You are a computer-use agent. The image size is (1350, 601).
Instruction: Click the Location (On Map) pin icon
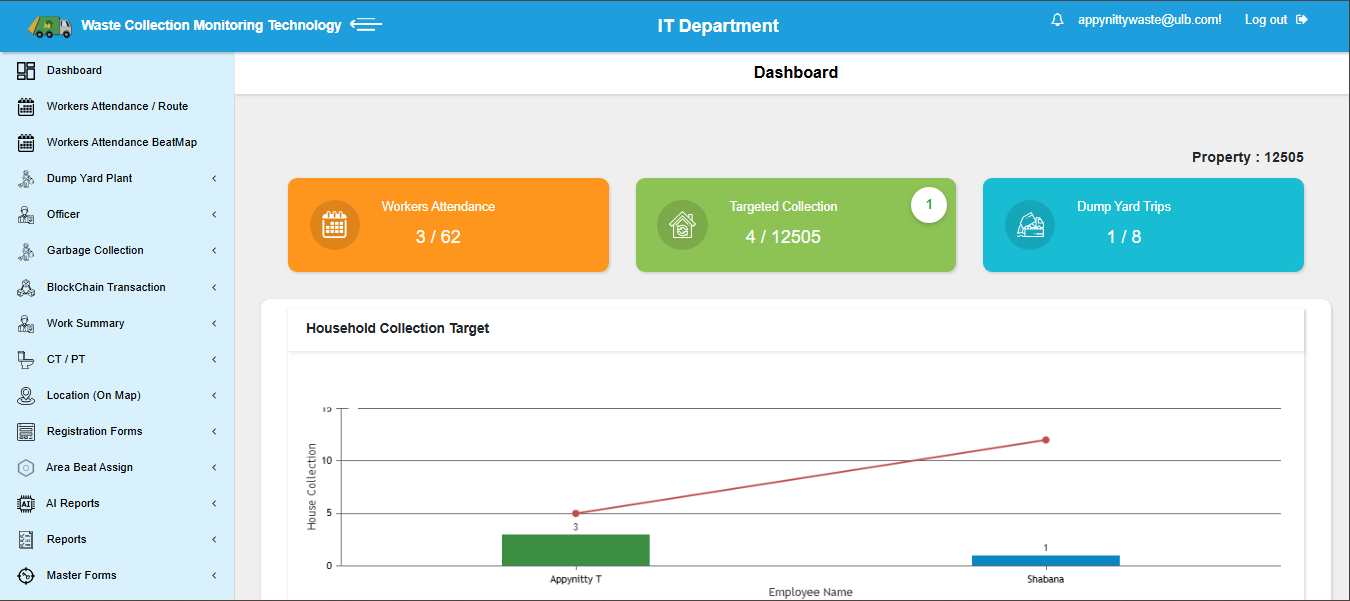(x=27, y=396)
